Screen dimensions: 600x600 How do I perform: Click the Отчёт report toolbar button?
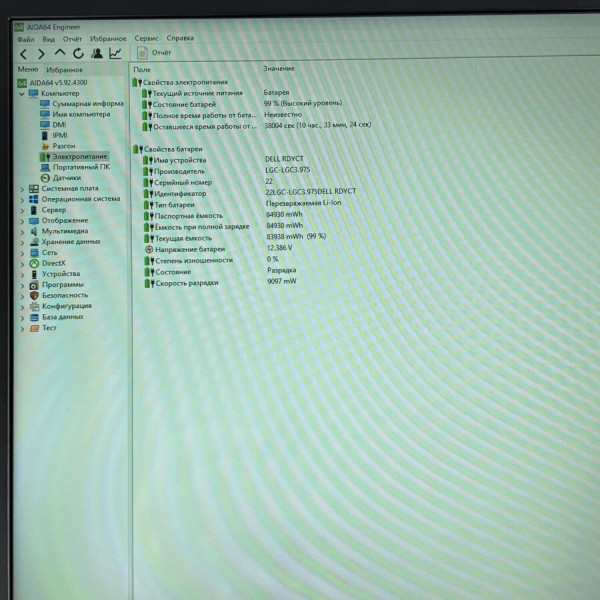coord(154,53)
